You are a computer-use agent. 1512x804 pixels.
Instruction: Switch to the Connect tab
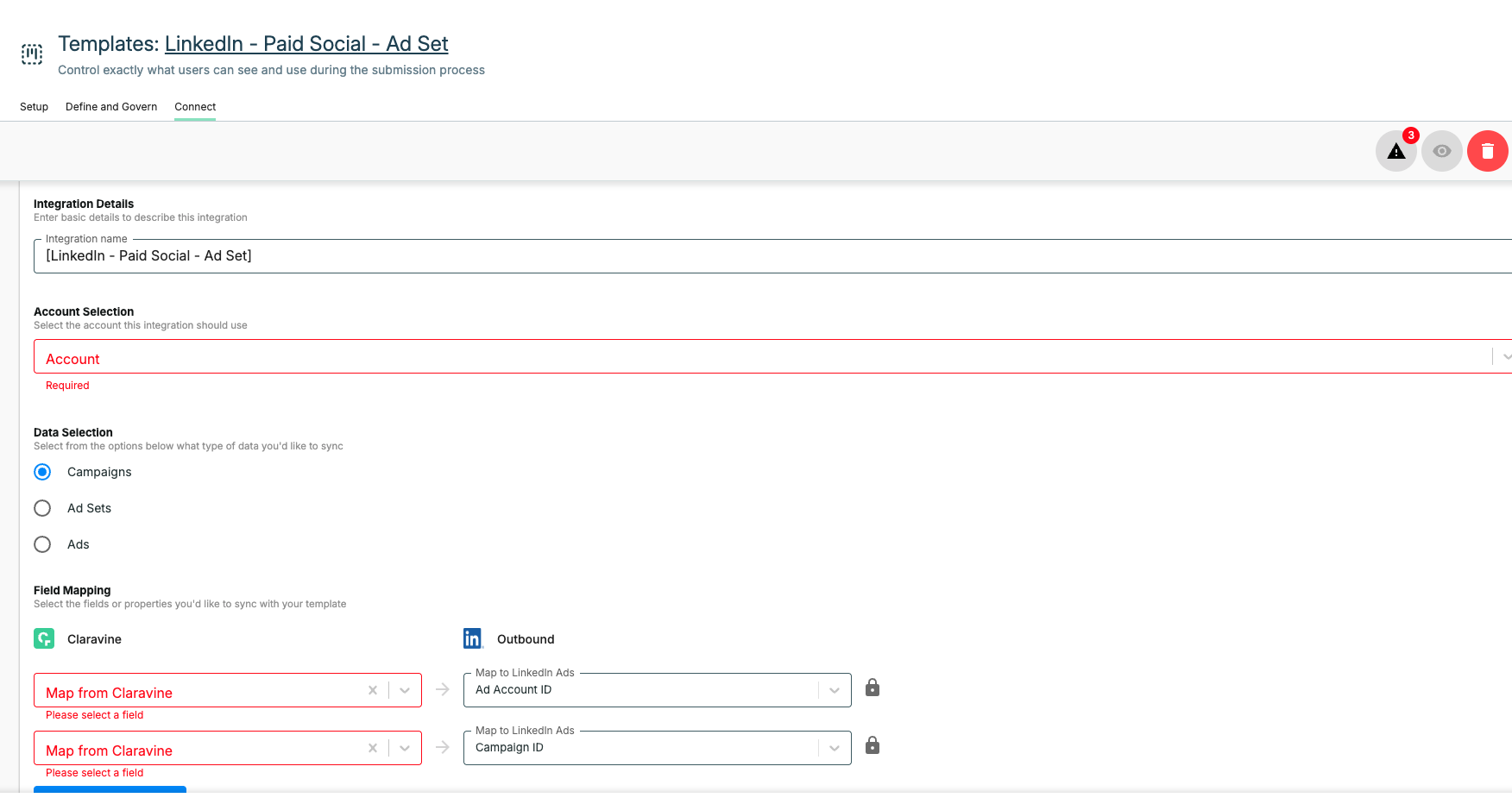coord(195,107)
